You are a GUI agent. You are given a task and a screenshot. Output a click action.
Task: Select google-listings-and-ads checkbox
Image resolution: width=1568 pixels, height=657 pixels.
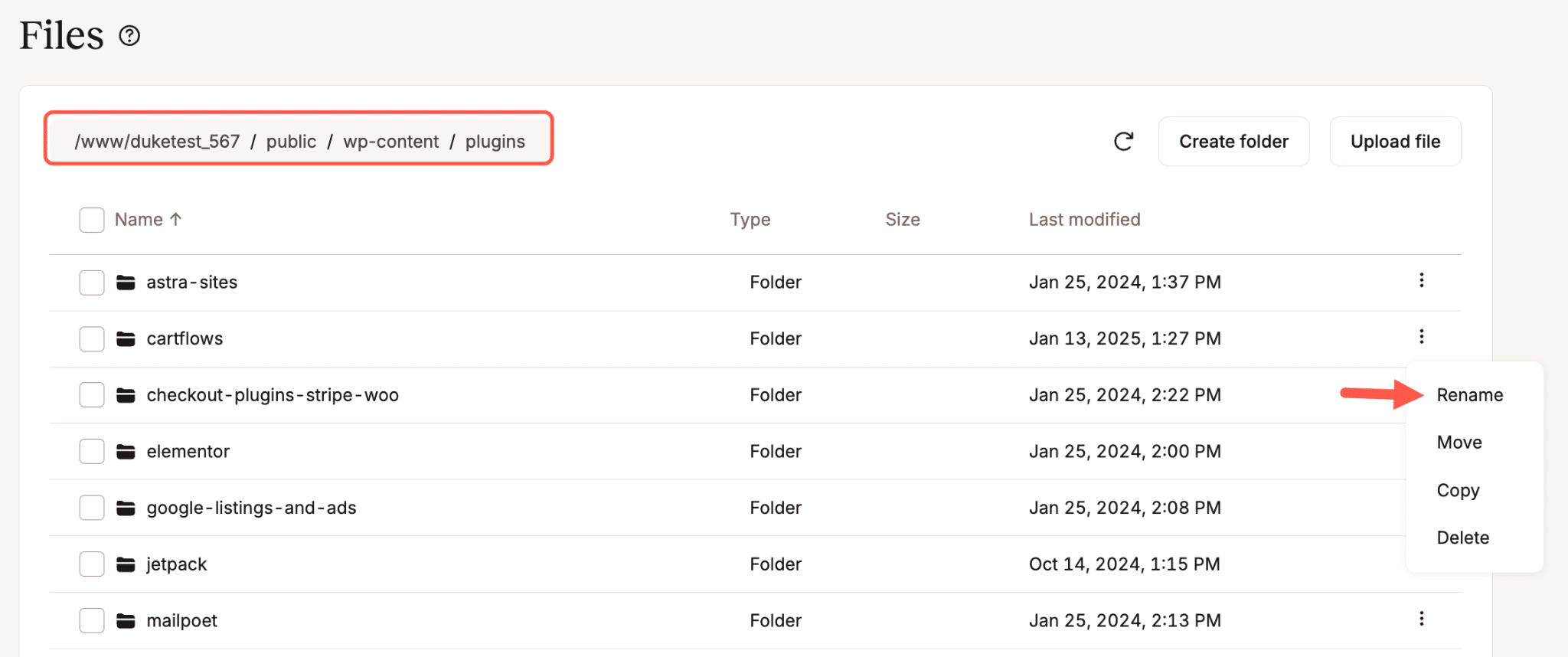(x=92, y=508)
